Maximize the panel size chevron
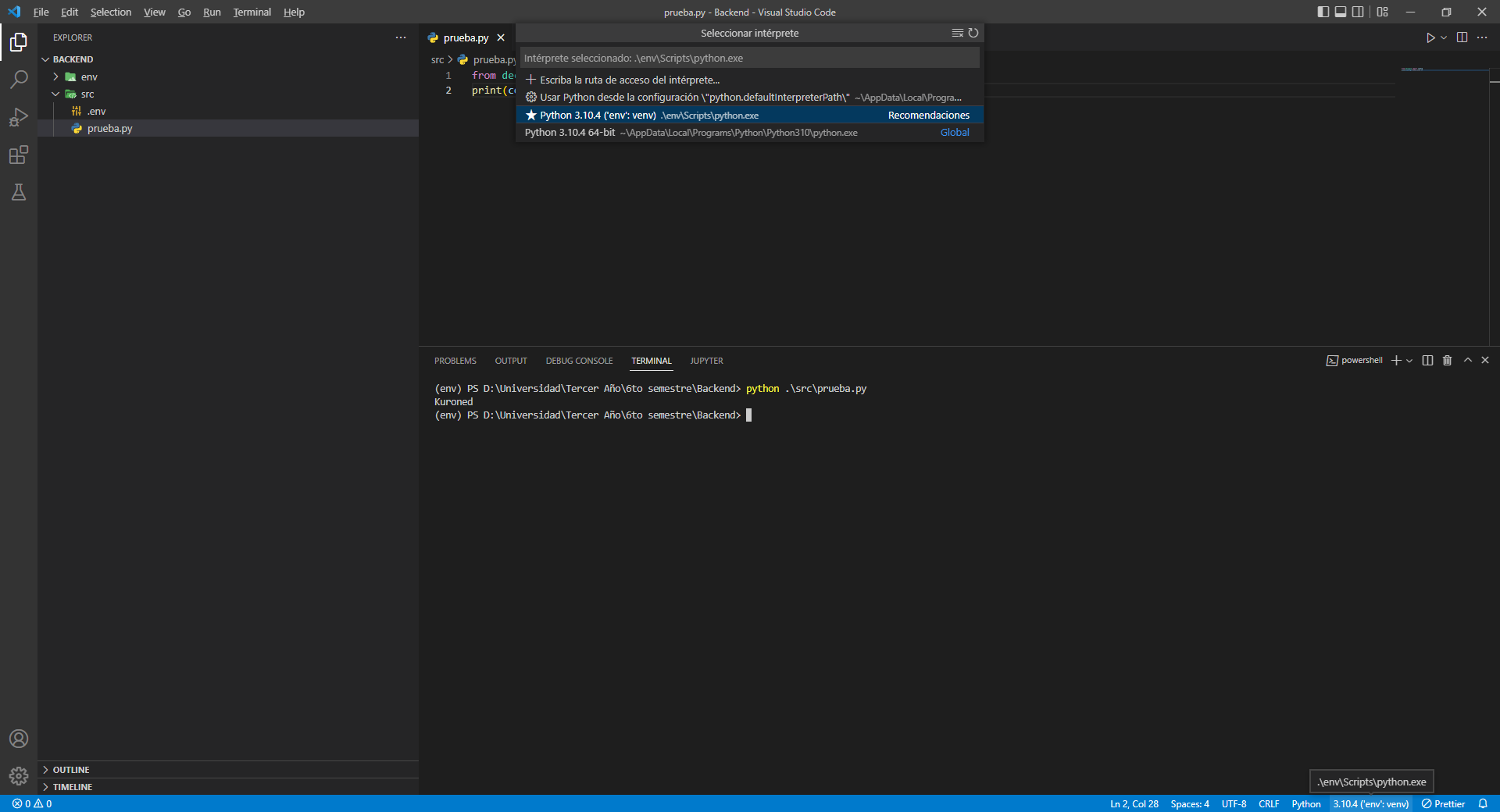 [x=1468, y=360]
